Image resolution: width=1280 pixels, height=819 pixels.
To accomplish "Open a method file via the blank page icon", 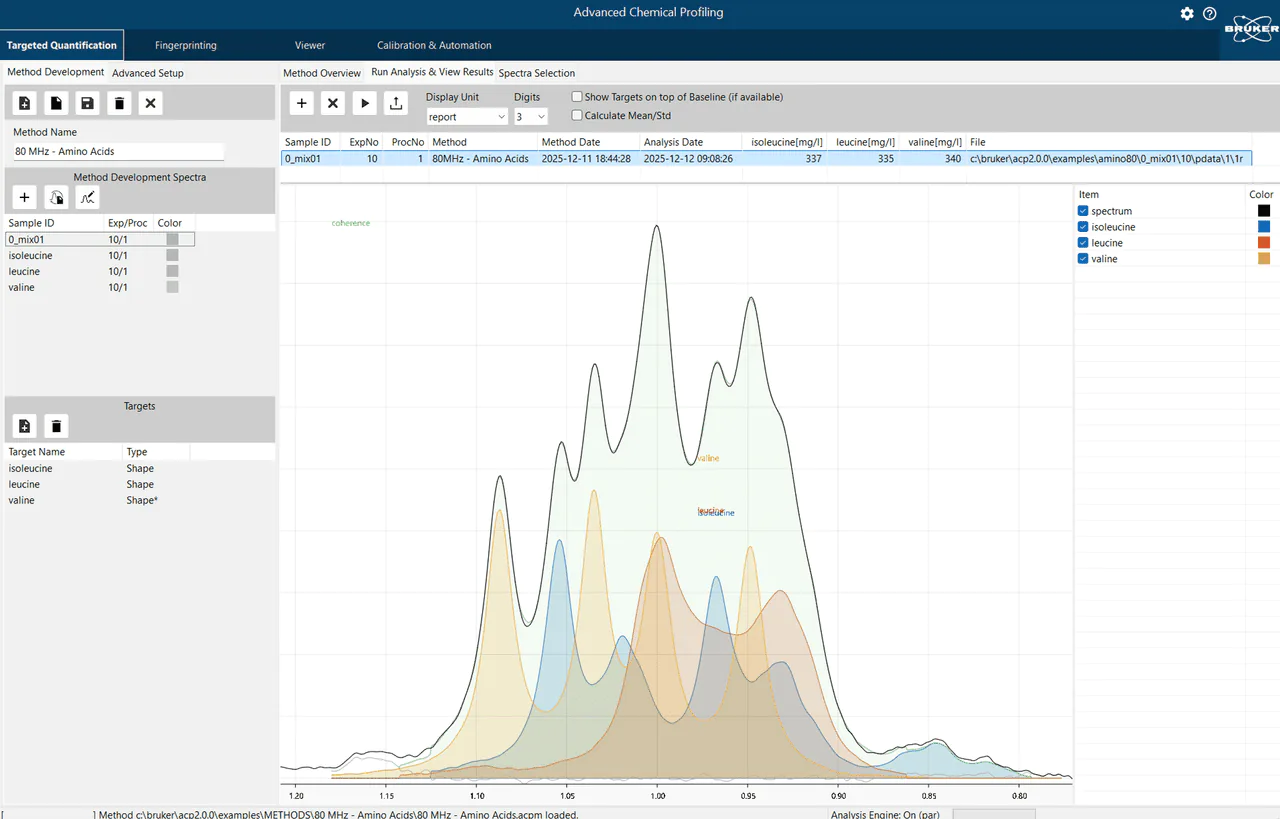I will click(x=56, y=103).
